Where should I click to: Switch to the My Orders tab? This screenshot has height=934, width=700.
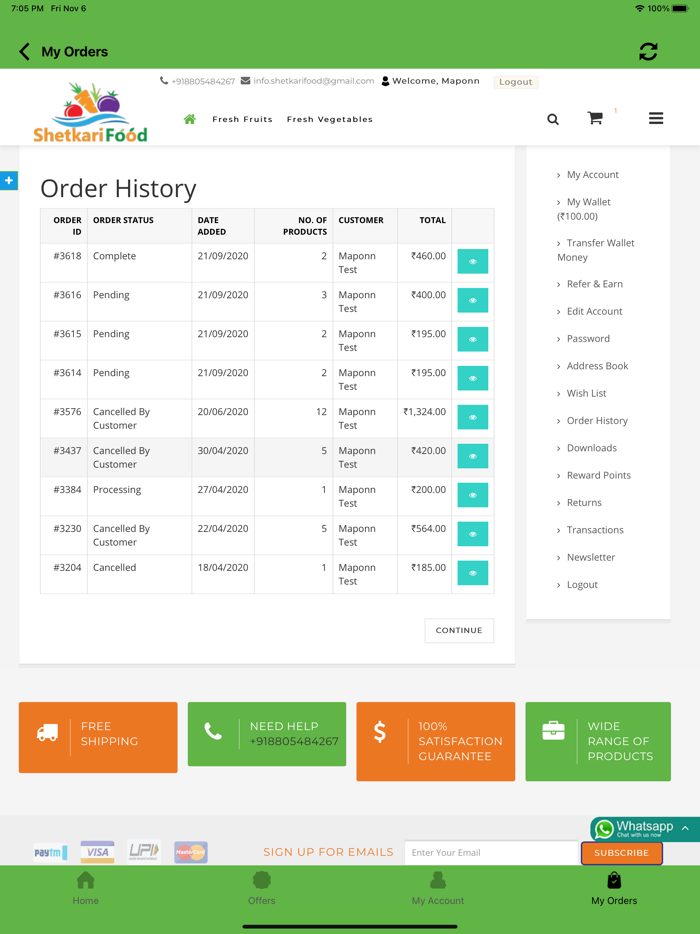pos(614,888)
